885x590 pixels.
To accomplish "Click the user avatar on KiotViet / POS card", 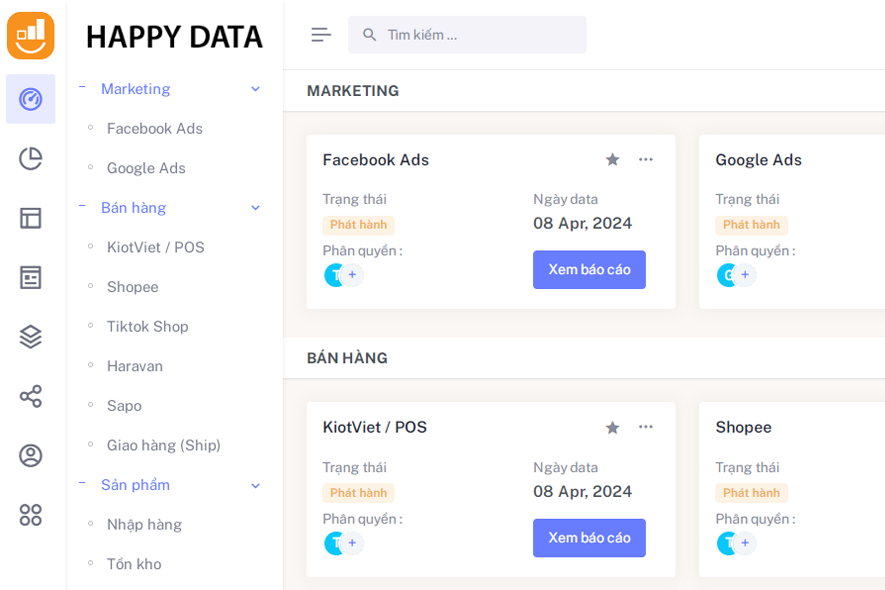I will tap(334, 543).
